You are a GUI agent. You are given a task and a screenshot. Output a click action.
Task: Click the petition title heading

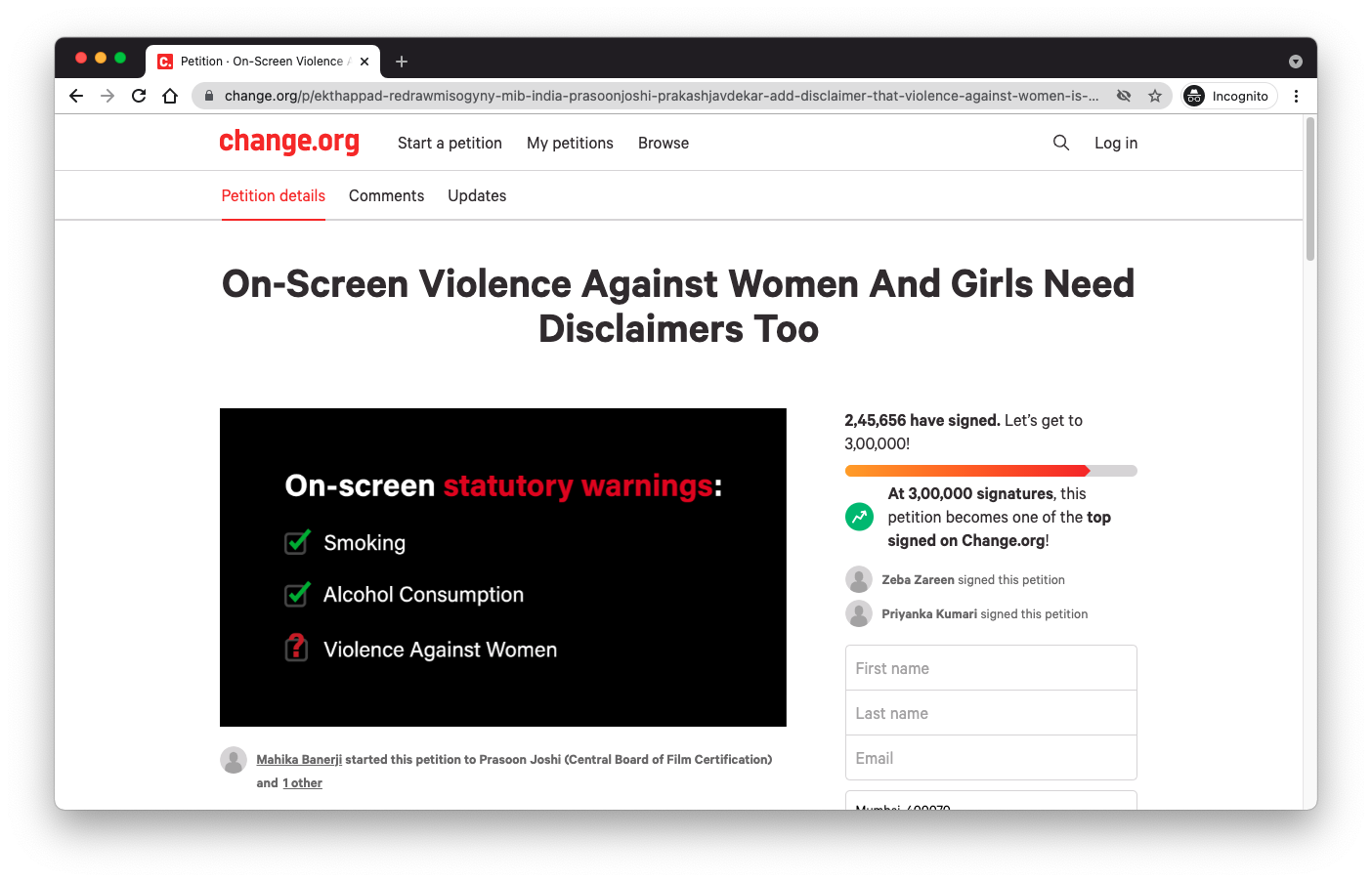click(x=678, y=306)
